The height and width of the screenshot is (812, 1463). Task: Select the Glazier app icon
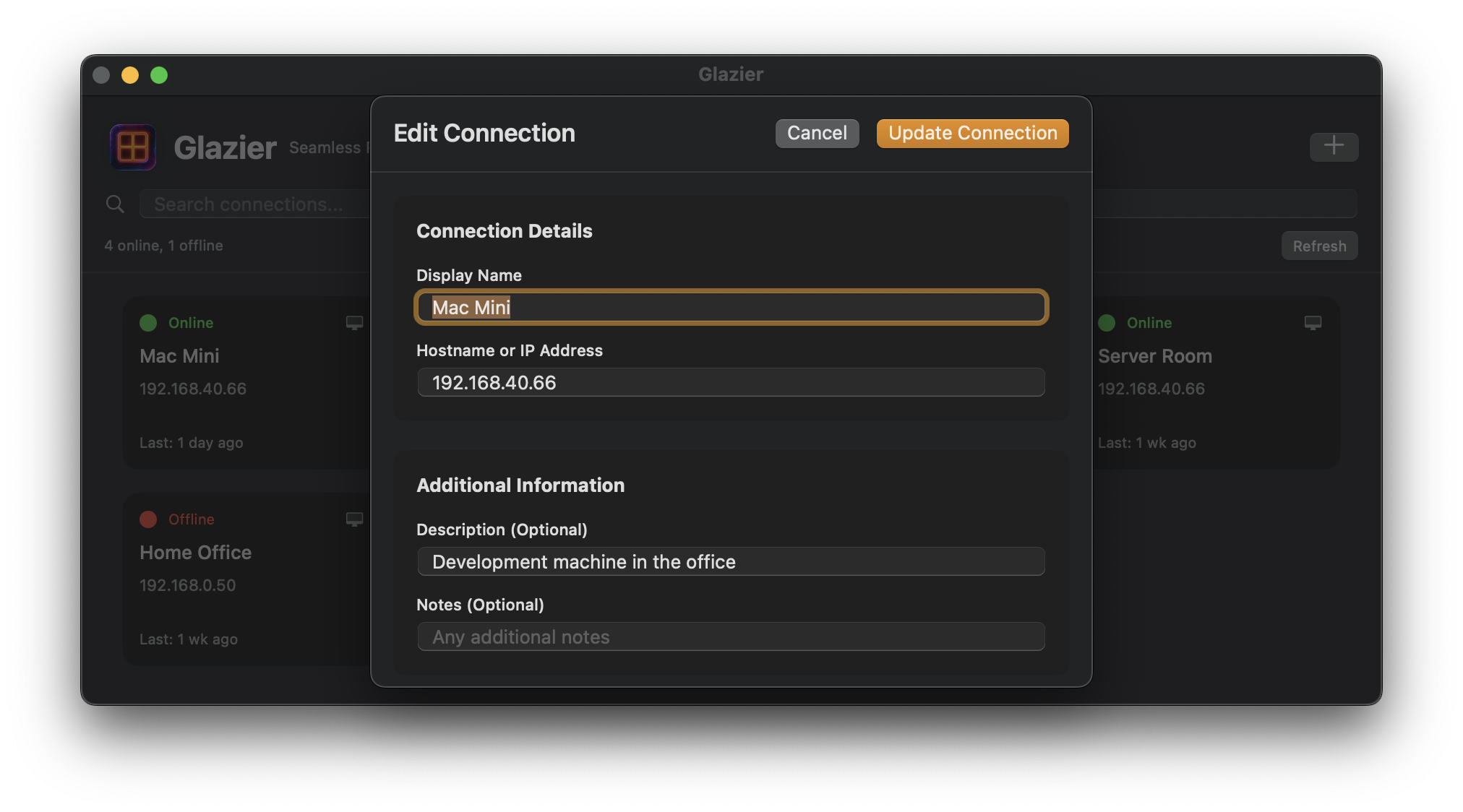[x=132, y=147]
